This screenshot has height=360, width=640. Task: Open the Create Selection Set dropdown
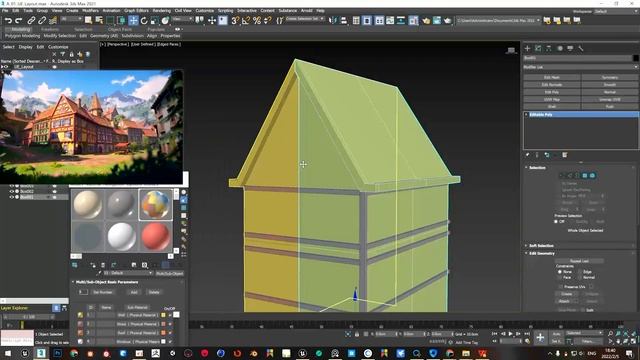(x=304, y=19)
